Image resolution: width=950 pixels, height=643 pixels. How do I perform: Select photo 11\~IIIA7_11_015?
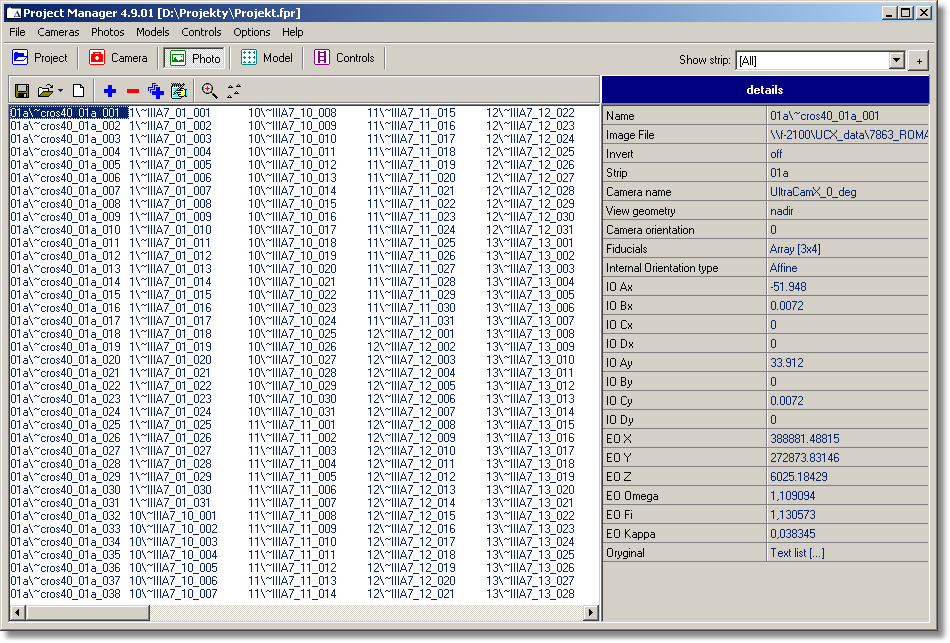point(411,113)
